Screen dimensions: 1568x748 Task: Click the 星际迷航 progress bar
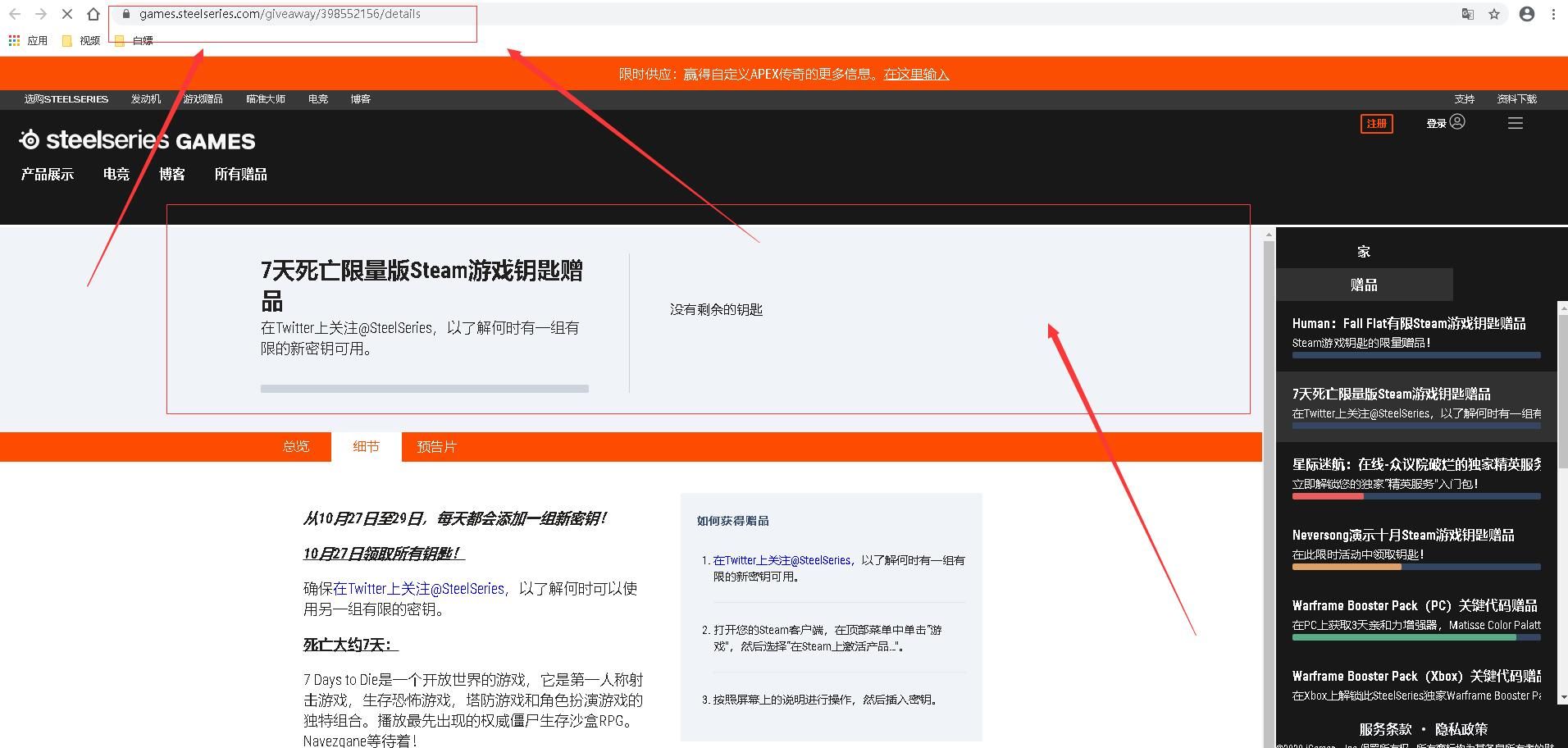pos(1416,496)
